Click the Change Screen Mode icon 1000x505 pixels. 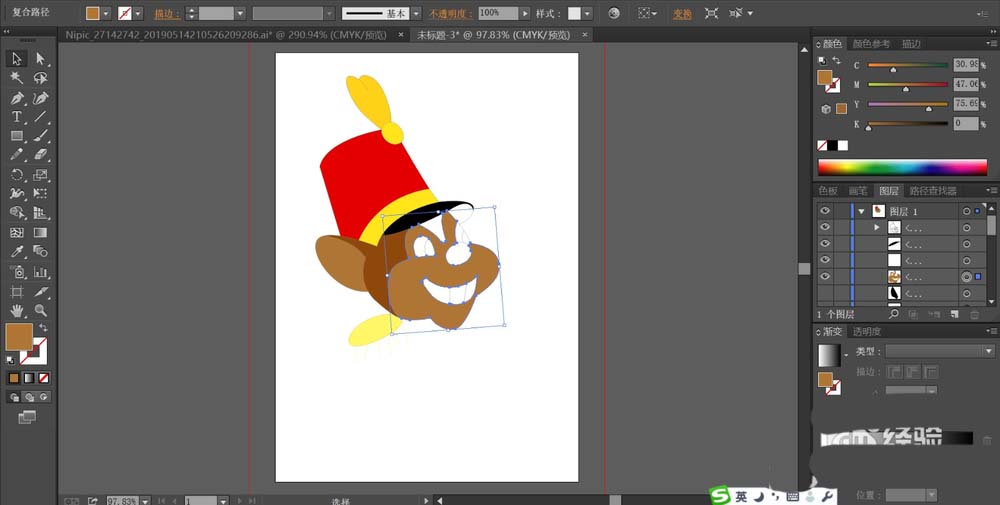pyautogui.click(x=27, y=418)
